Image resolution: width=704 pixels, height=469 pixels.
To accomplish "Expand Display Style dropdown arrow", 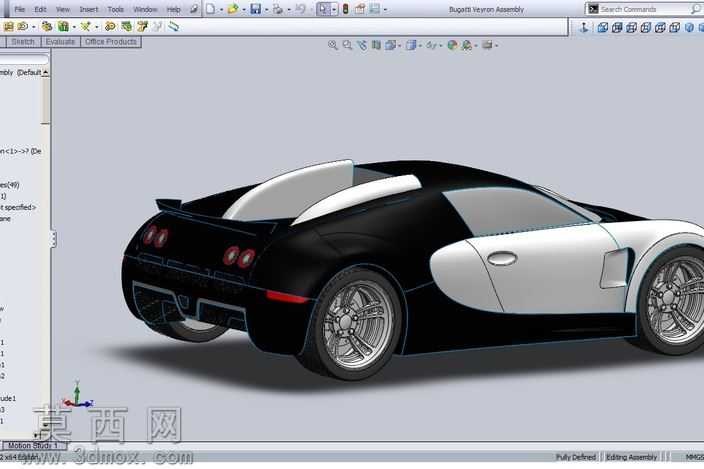I will [x=420, y=45].
